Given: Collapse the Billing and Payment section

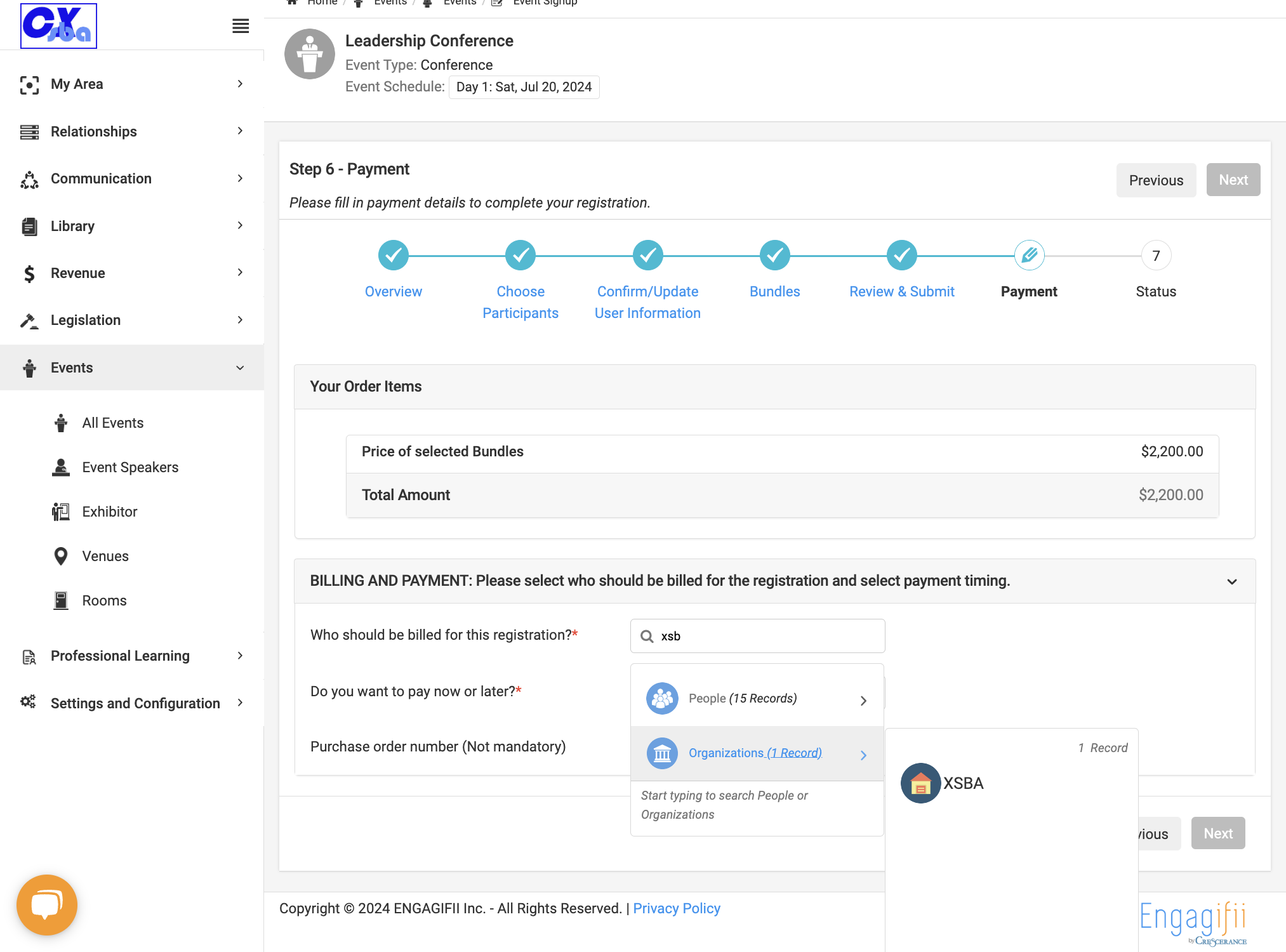Looking at the screenshot, I should tap(1232, 581).
